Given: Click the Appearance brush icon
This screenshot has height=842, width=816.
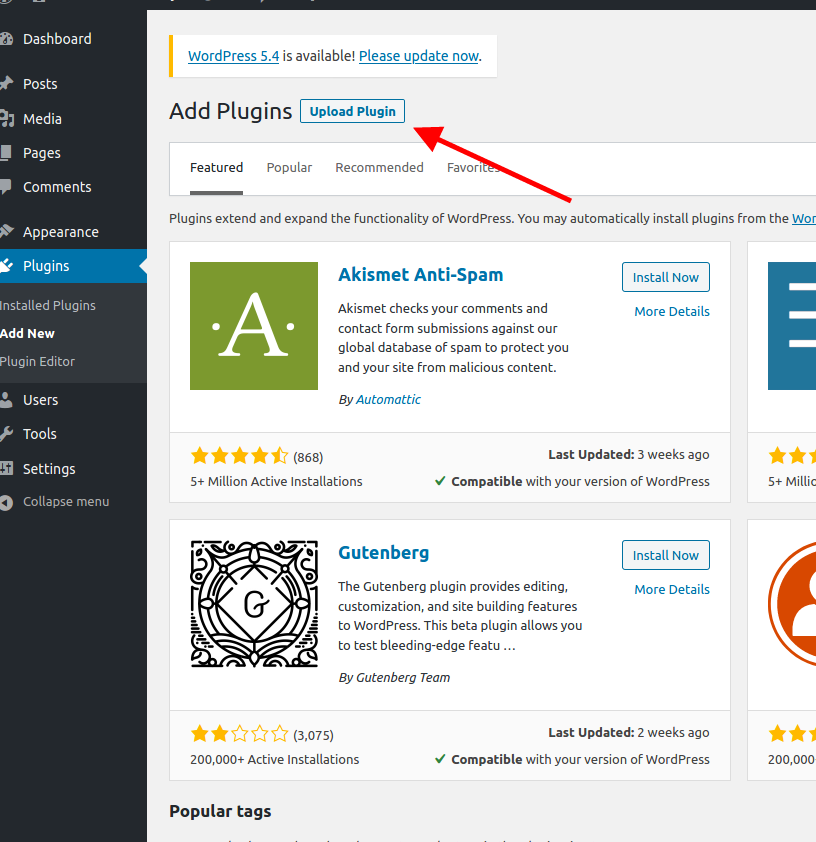Looking at the screenshot, I should 6,231.
